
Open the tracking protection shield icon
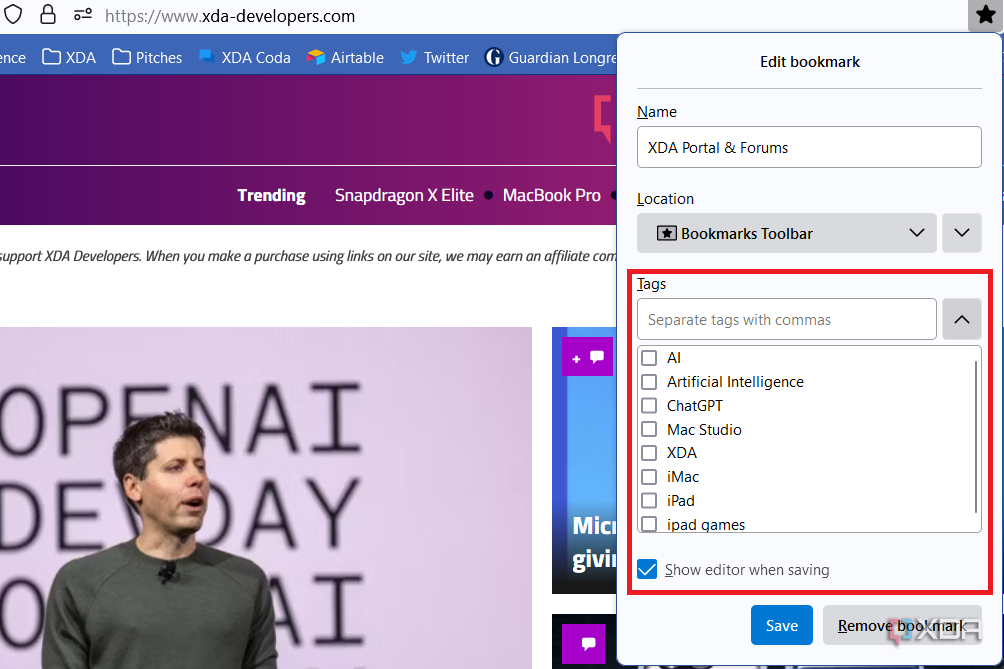13,15
